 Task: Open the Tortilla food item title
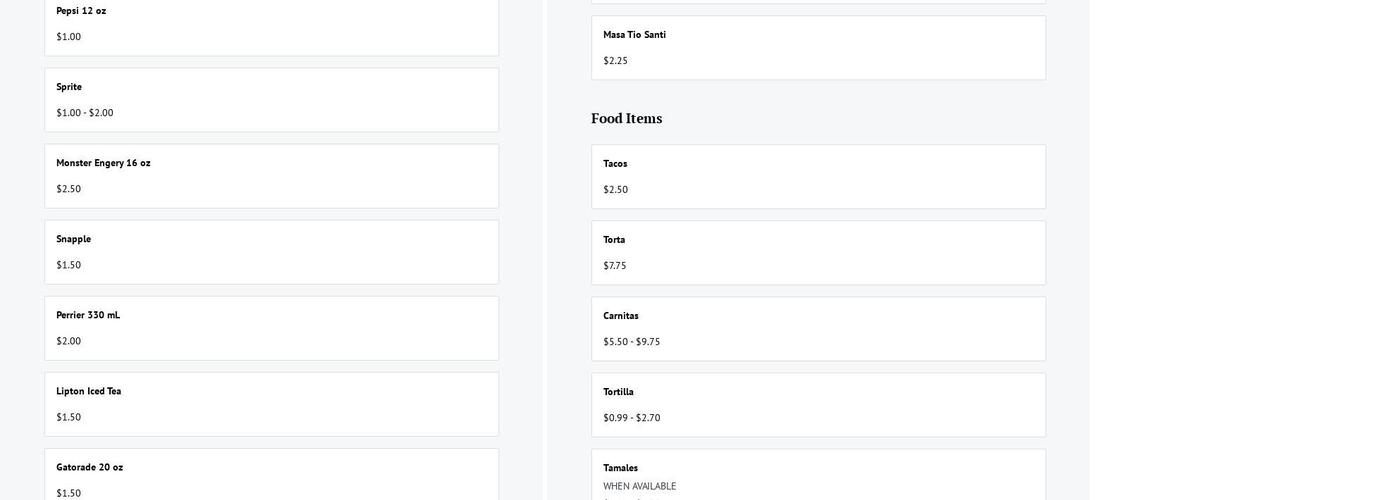pos(618,392)
